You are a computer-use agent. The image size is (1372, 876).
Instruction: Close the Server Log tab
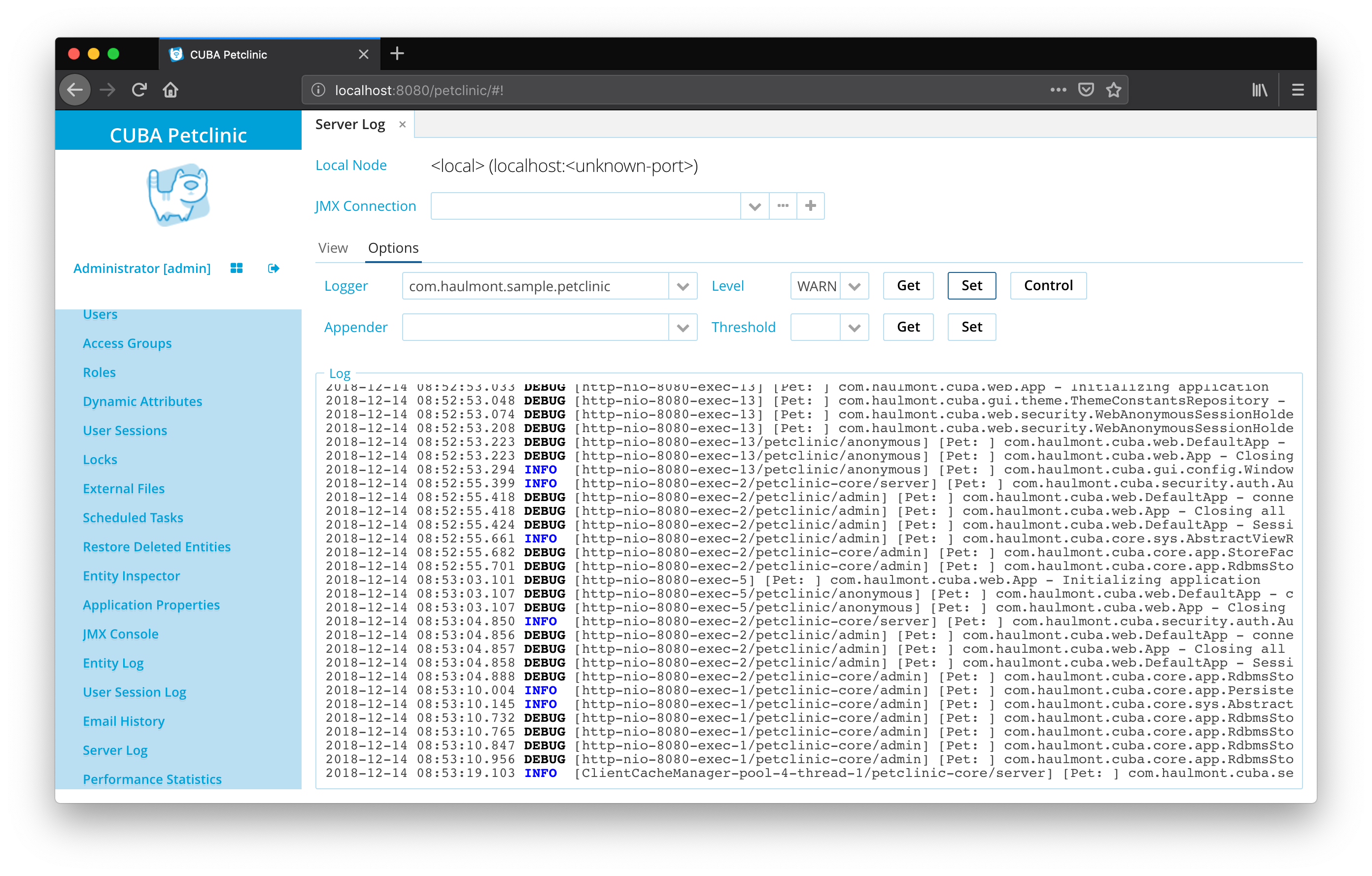coord(402,124)
